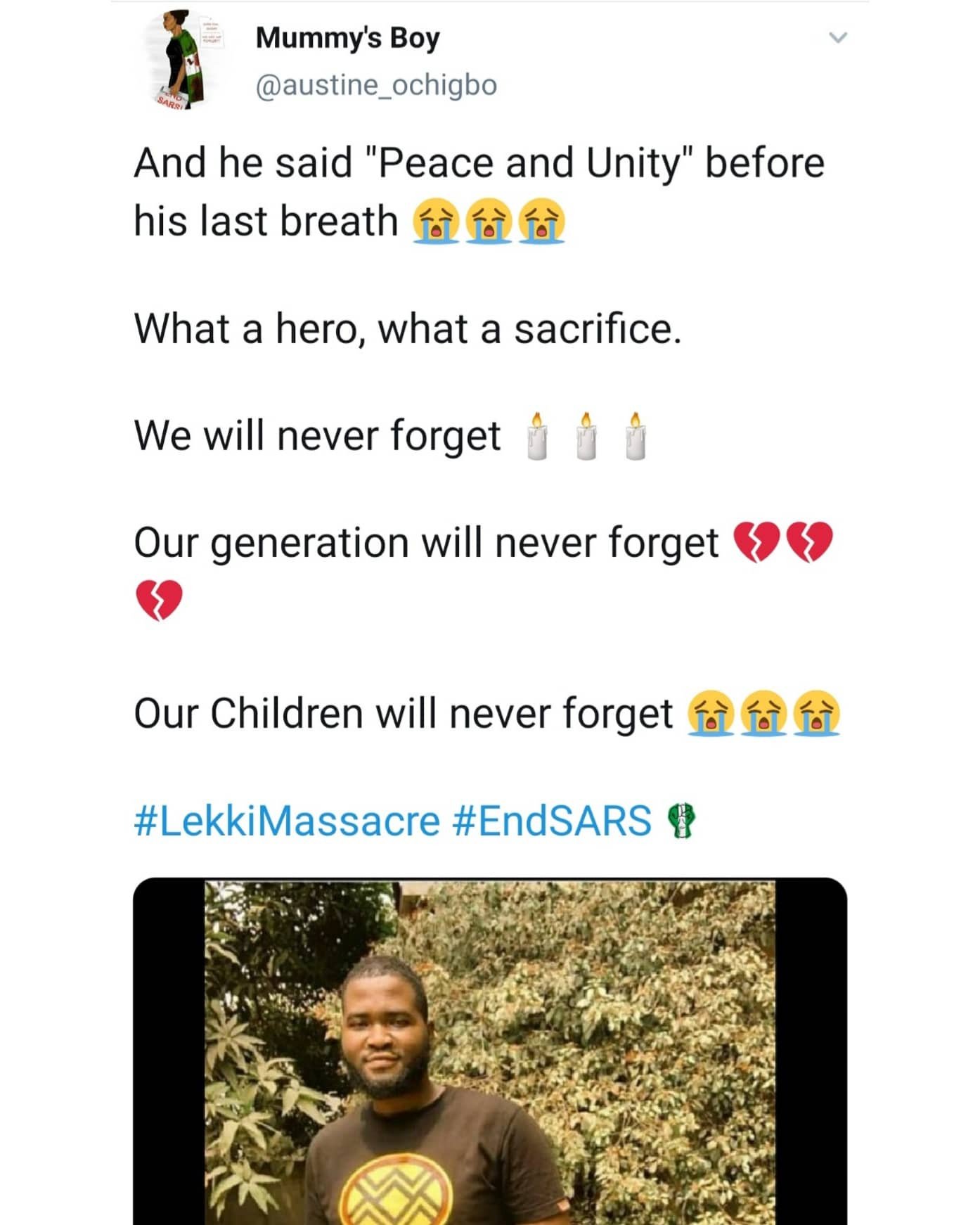Click the display name Mummy's Boy
This screenshot has width=980, height=1225.
pos(347,38)
